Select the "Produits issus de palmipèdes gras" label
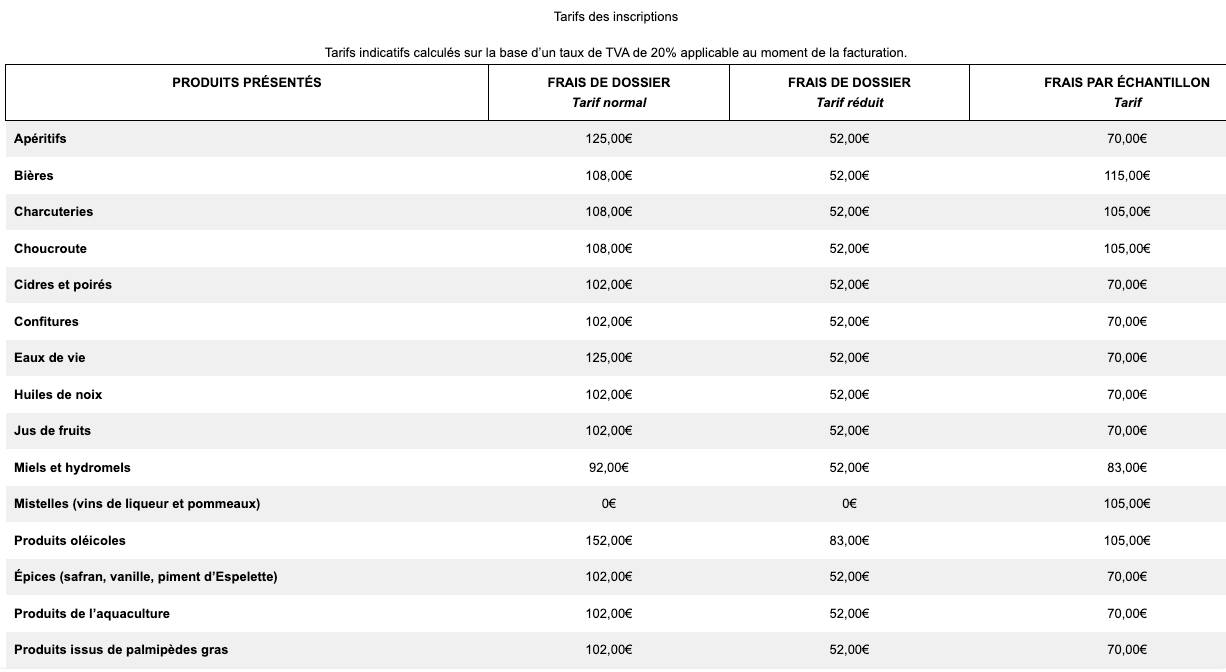Image resolution: width=1226 pixels, height=672 pixels. pos(121,650)
